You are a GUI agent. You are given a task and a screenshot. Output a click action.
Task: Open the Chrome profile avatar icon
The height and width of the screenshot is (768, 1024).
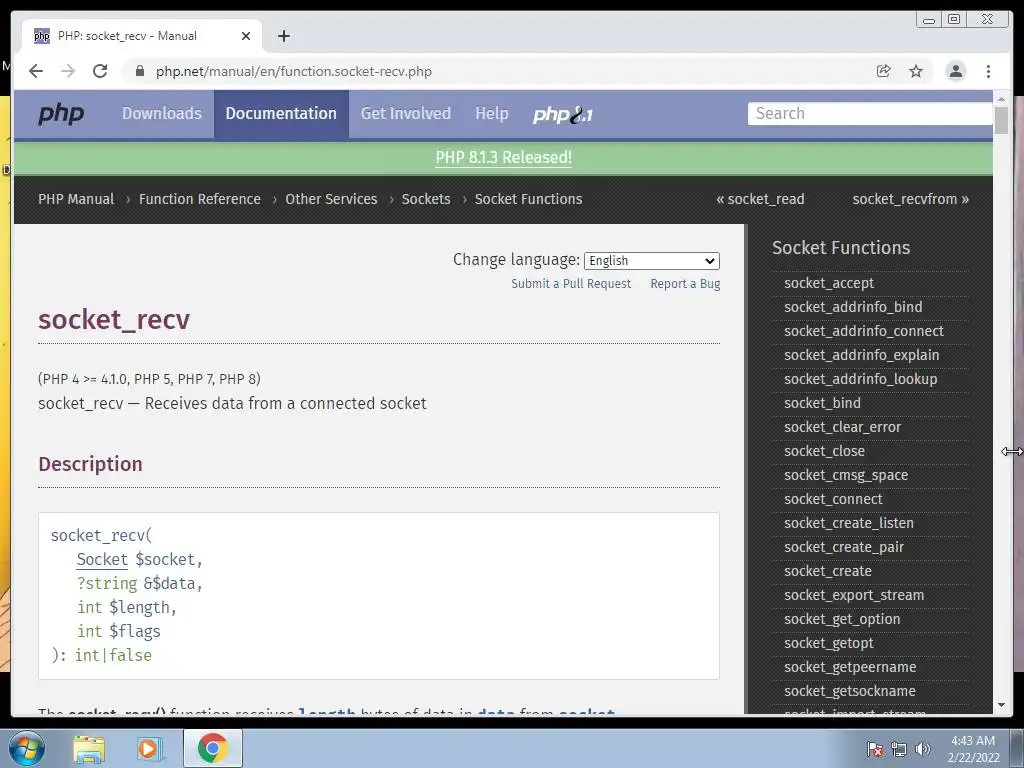(955, 71)
